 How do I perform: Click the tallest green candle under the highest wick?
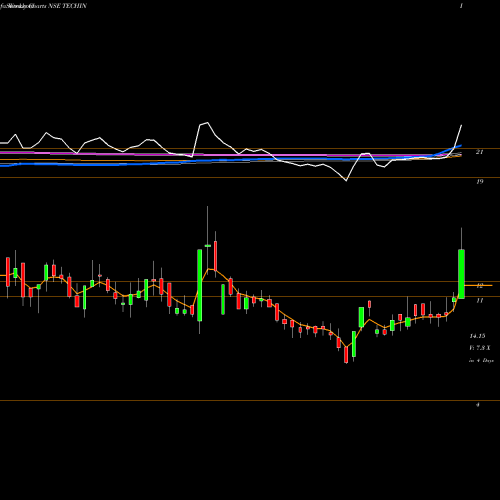pos(200,285)
